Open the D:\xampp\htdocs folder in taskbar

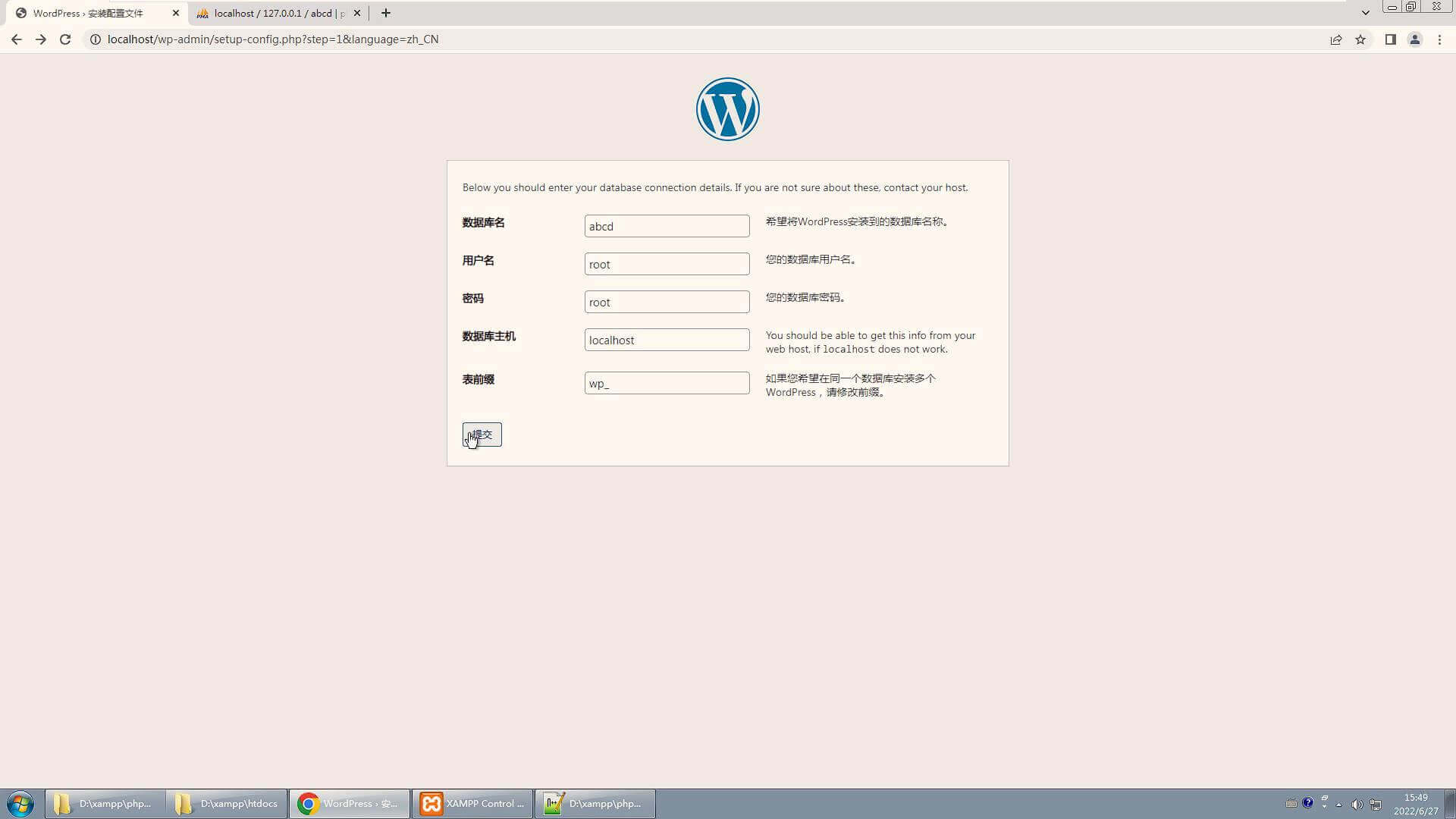click(227, 804)
